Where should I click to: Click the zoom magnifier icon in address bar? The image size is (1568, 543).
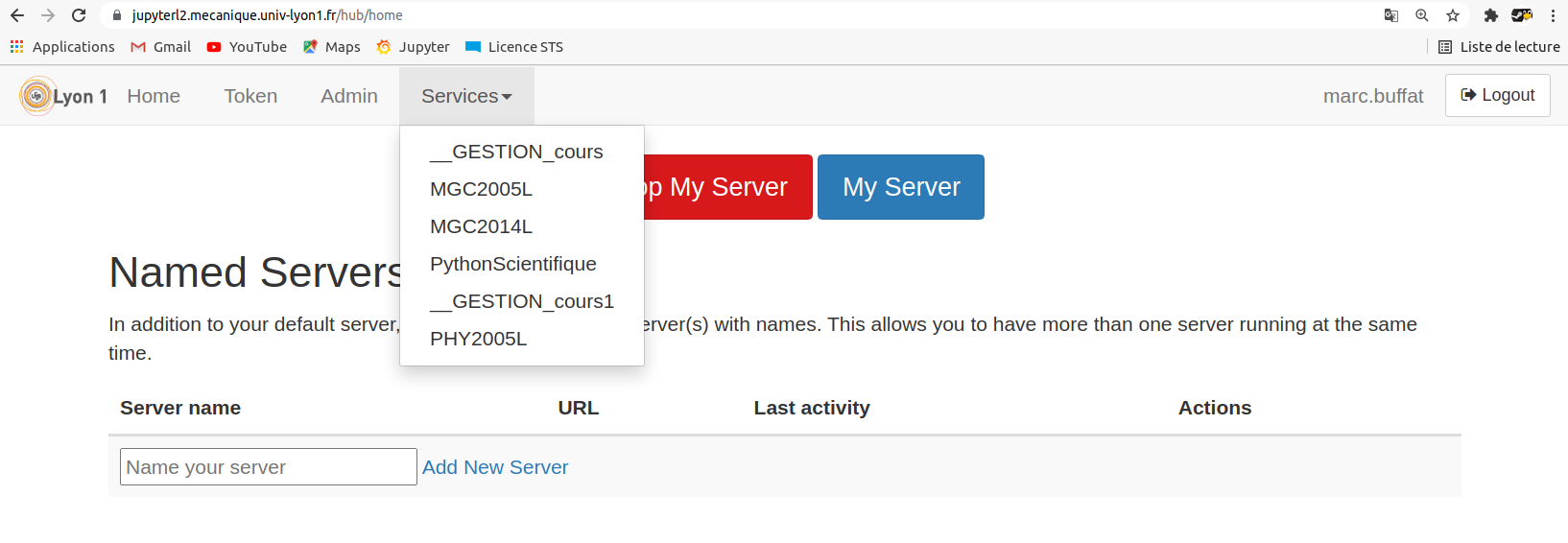tap(1422, 15)
